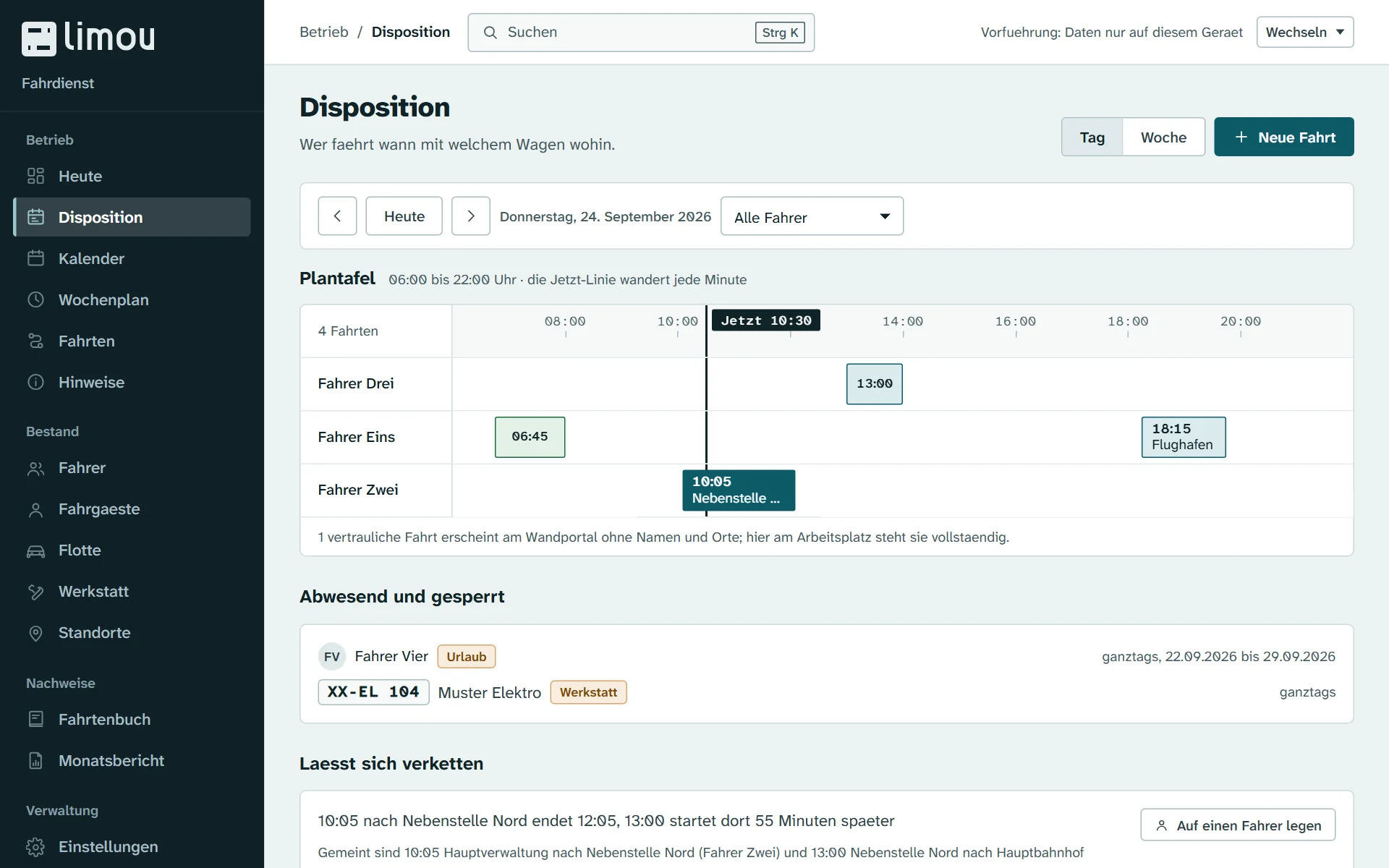Select the 10:05 Nebenstelle trip block
The height and width of the screenshot is (868, 1389).
(x=739, y=490)
